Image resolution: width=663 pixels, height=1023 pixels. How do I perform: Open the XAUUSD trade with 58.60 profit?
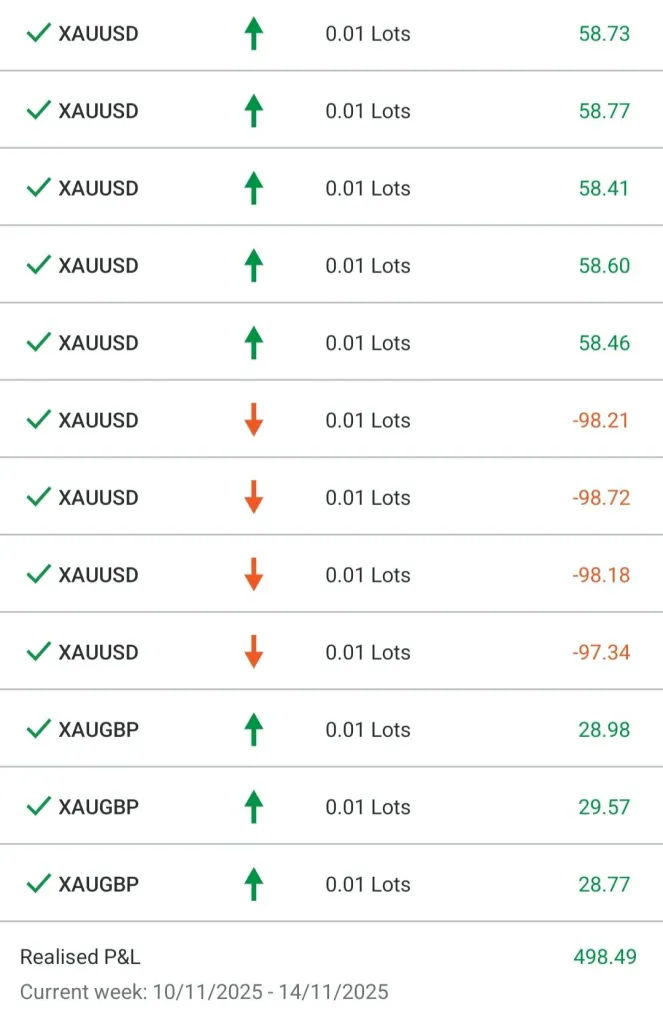(x=98, y=266)
